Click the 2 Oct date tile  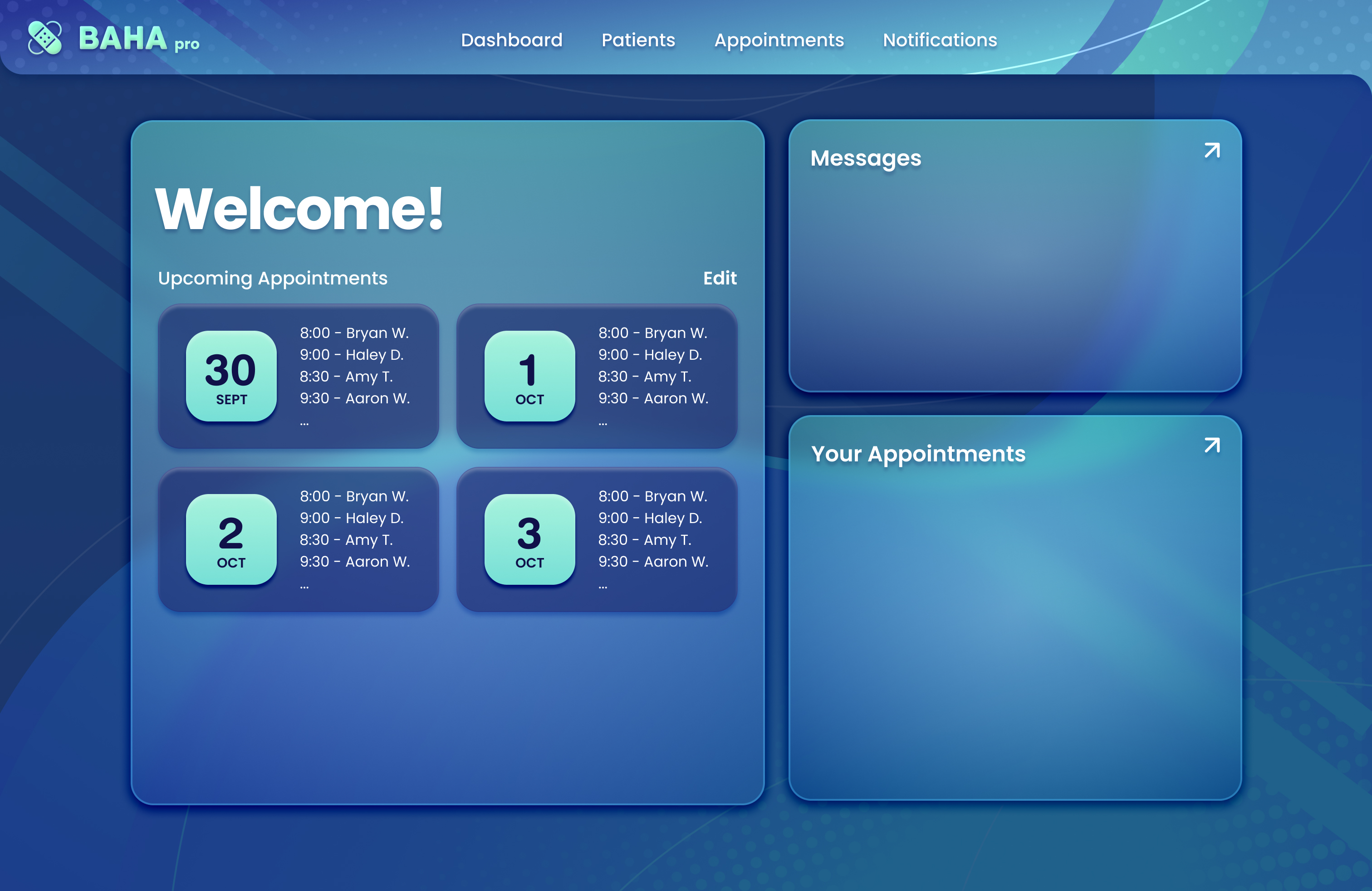click(231, 539)
